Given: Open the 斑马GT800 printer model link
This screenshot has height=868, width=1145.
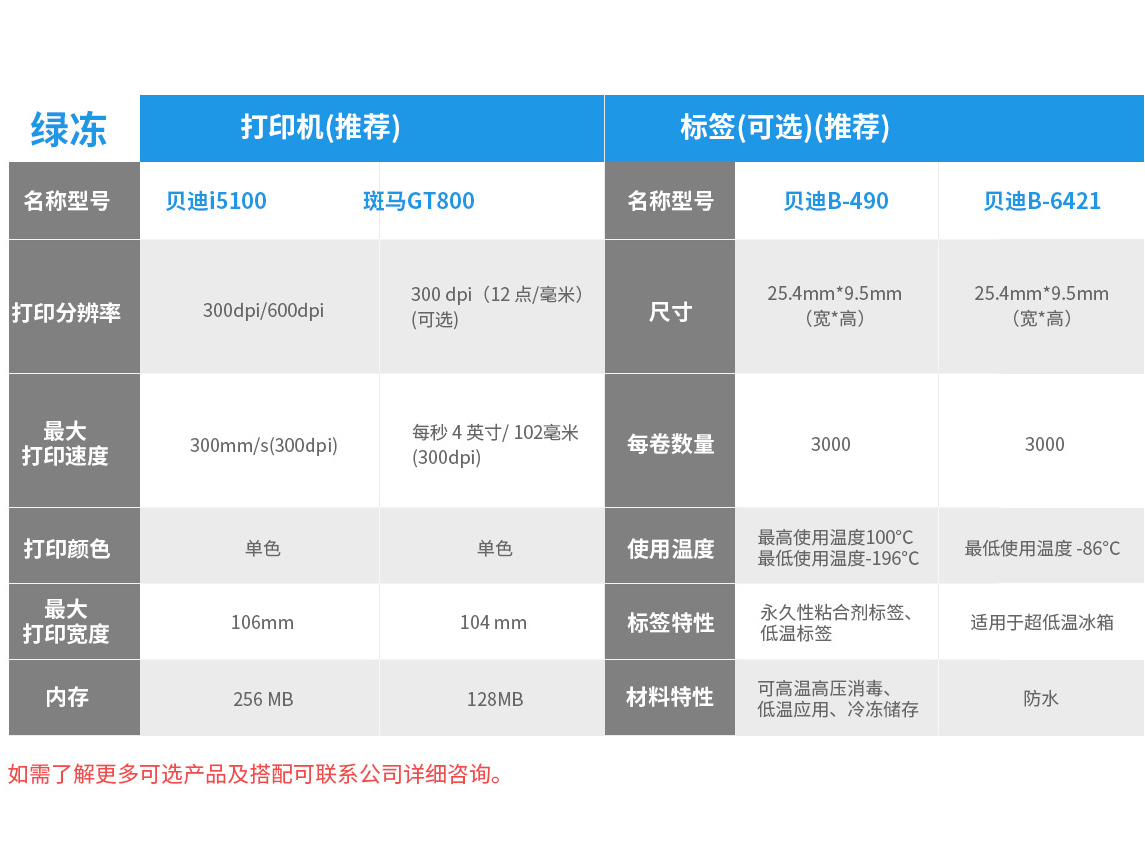Looking at the screenshot, I should pos(419,201).
